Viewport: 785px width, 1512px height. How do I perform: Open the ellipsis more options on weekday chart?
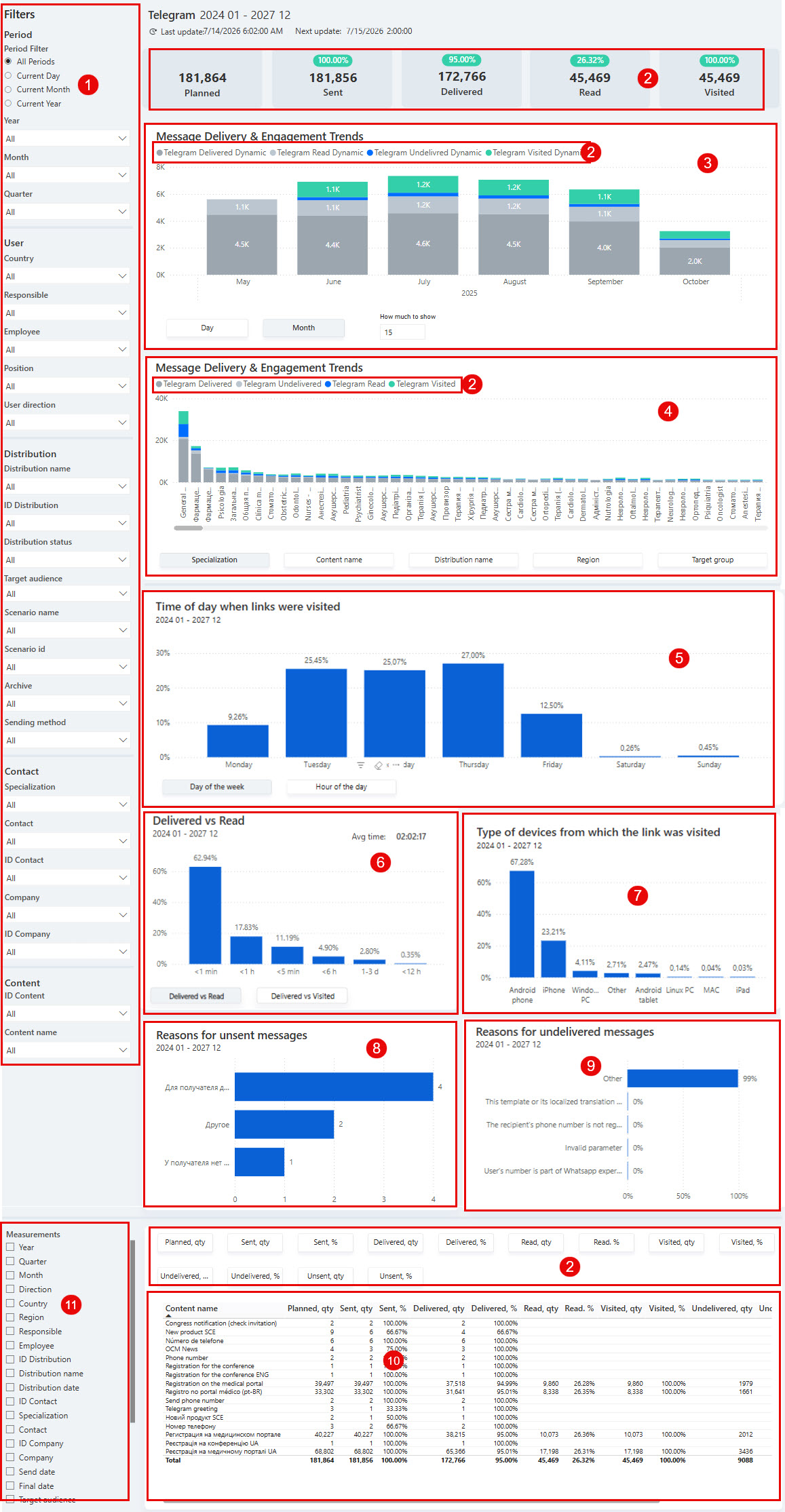click(x=395, y=765)
